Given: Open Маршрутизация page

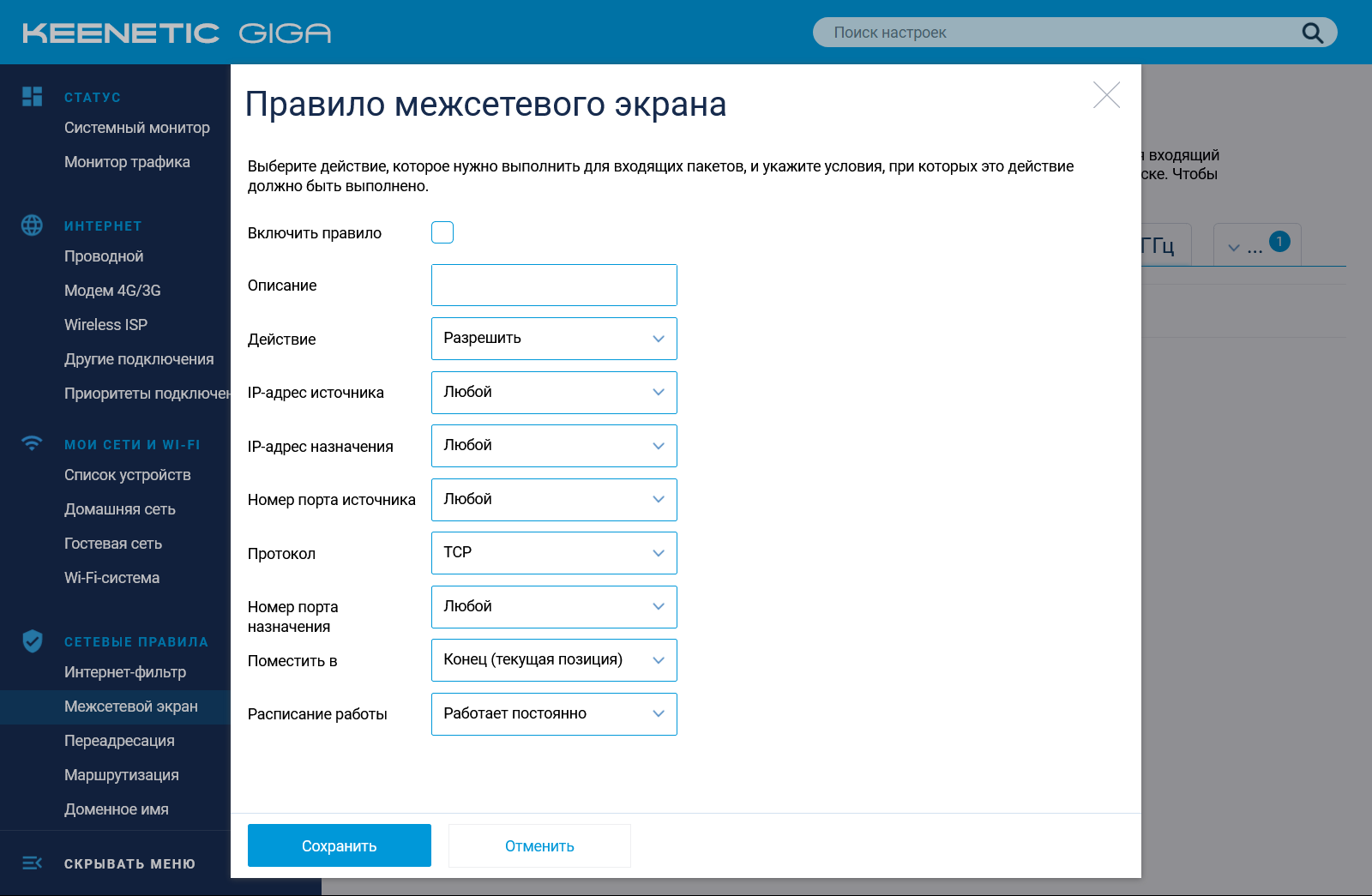Looking at the screenshot, I should pyautogui.click(x=122, y=775).
